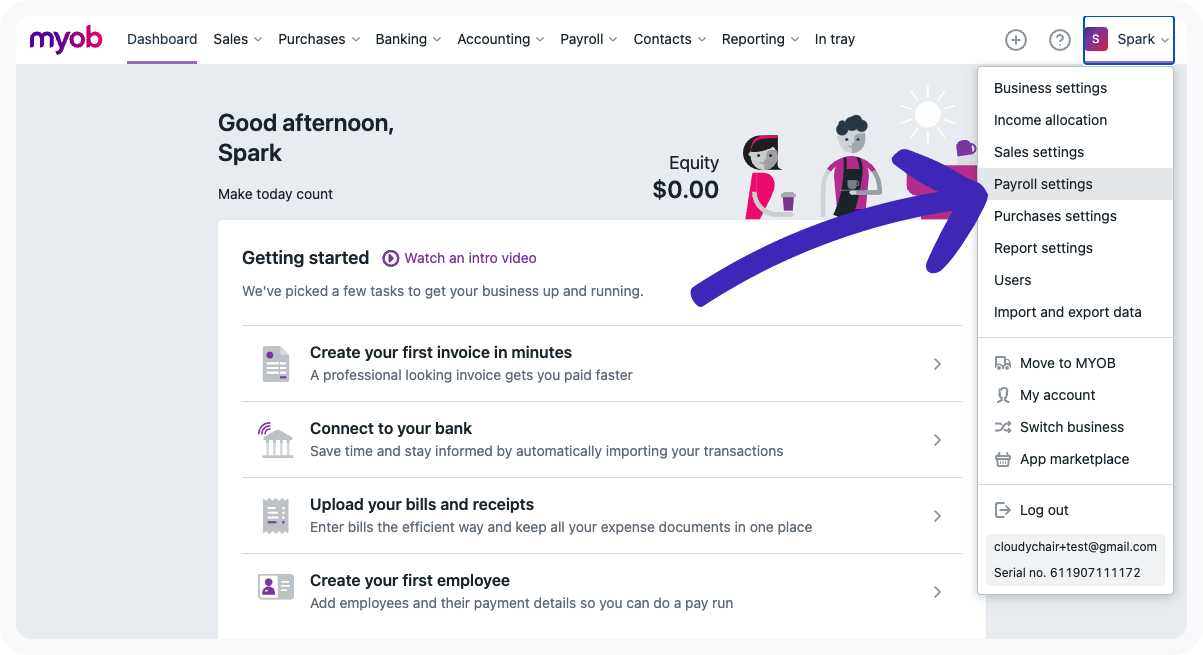Open Business settings from menu
The image size is (1203, 655).
1050,88
